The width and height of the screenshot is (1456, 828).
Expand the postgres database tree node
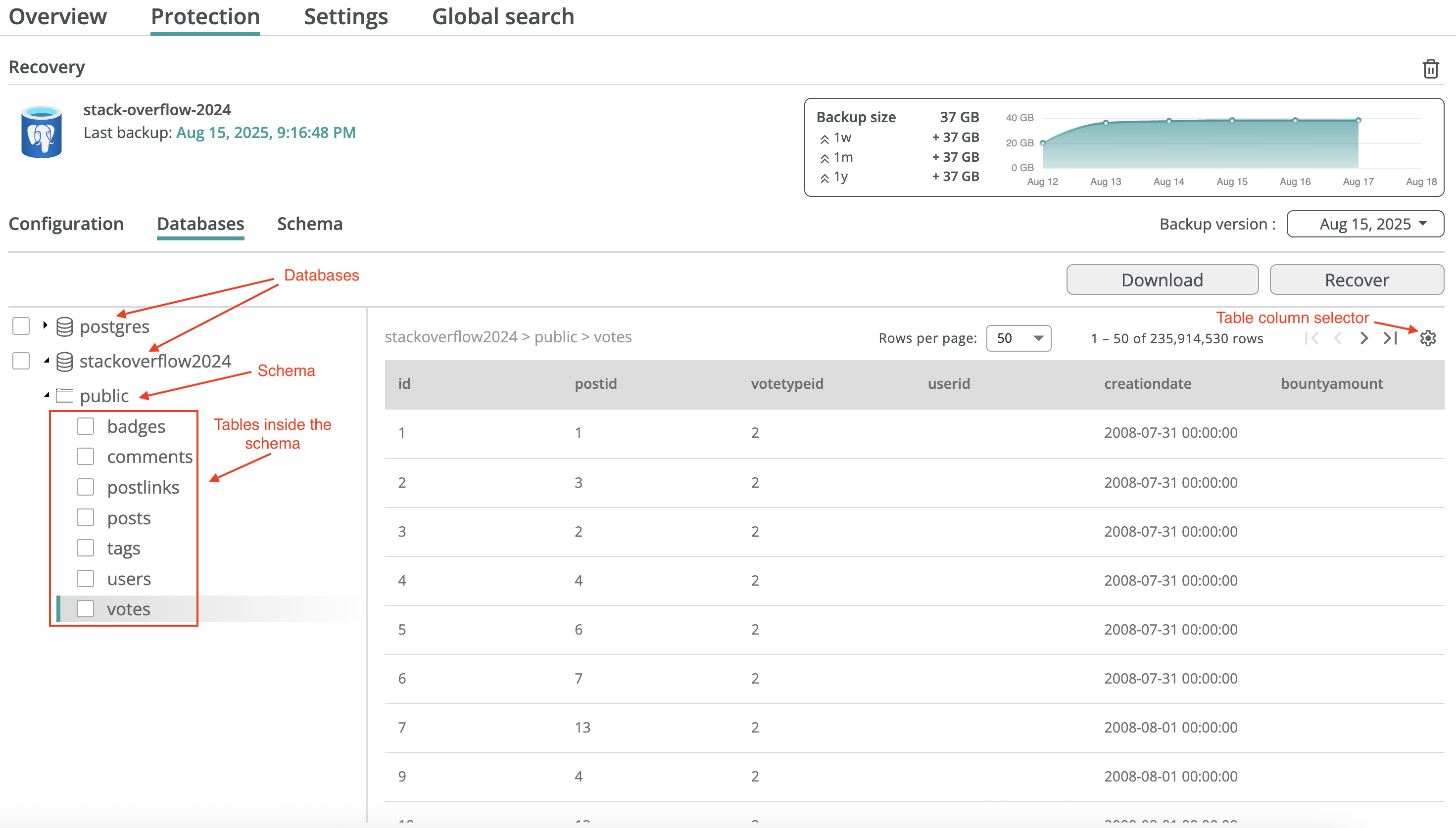click(45, 326)
